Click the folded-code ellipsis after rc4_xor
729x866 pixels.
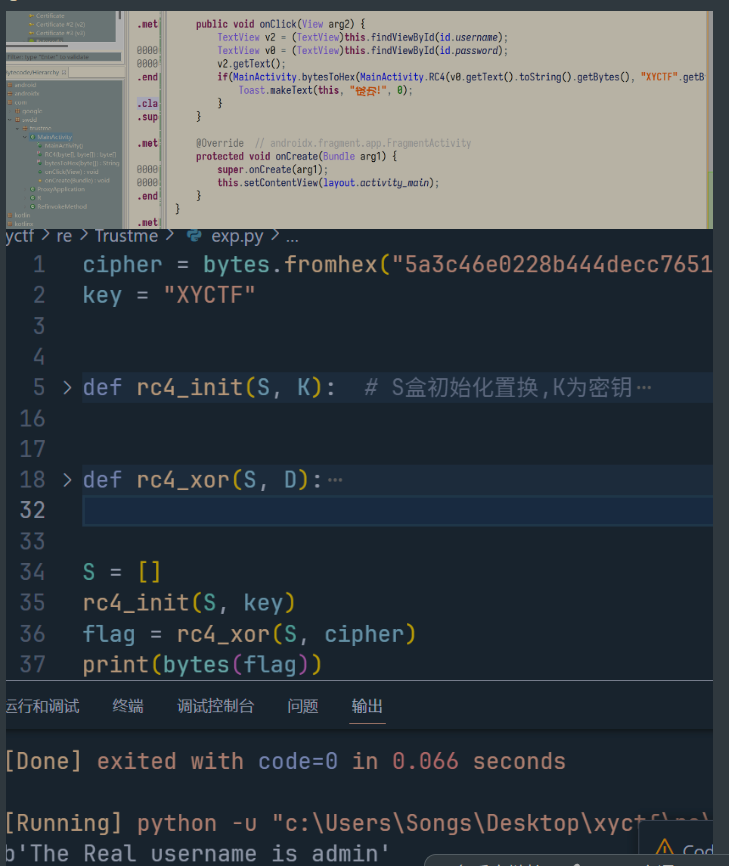[335, 480]
